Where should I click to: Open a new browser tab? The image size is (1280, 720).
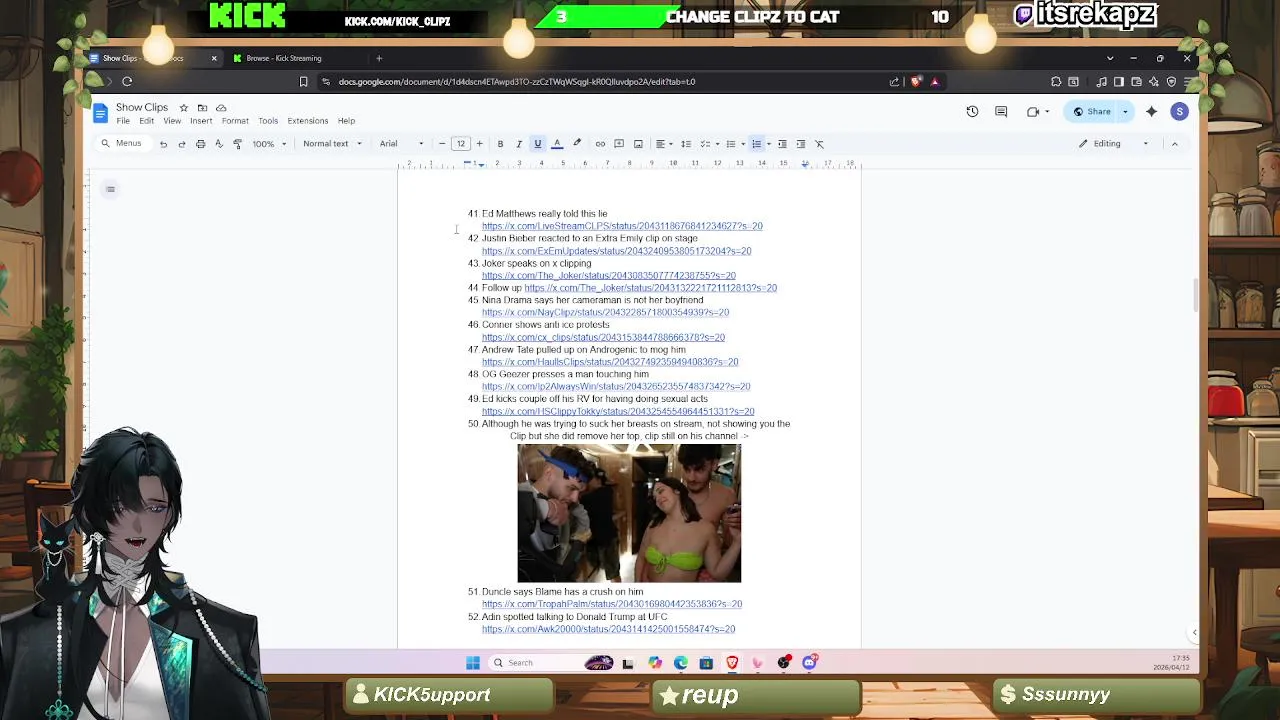[379, 58]
